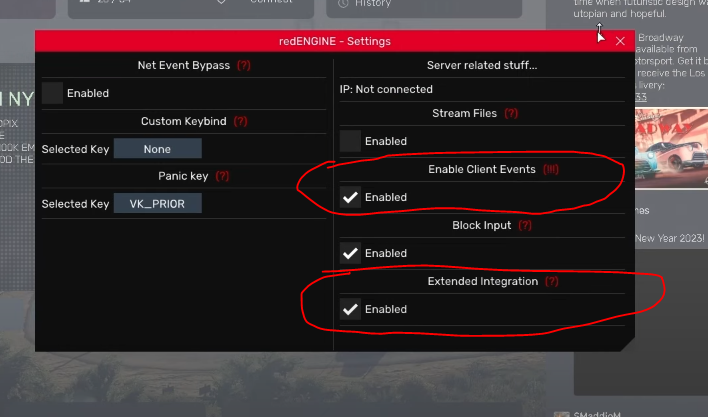This screenshot has width=708, height=417.
Task: Click Block Input help question mark
Action: [x=525, y=226]
